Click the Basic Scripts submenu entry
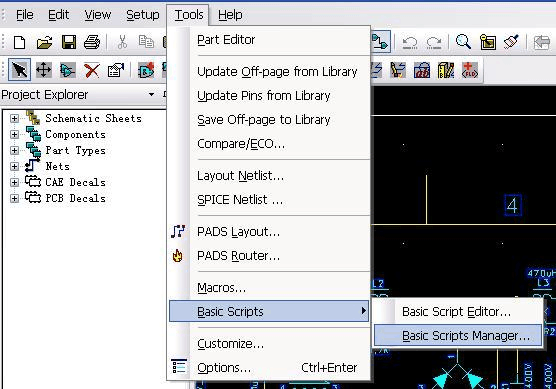 tap(269, 311)
